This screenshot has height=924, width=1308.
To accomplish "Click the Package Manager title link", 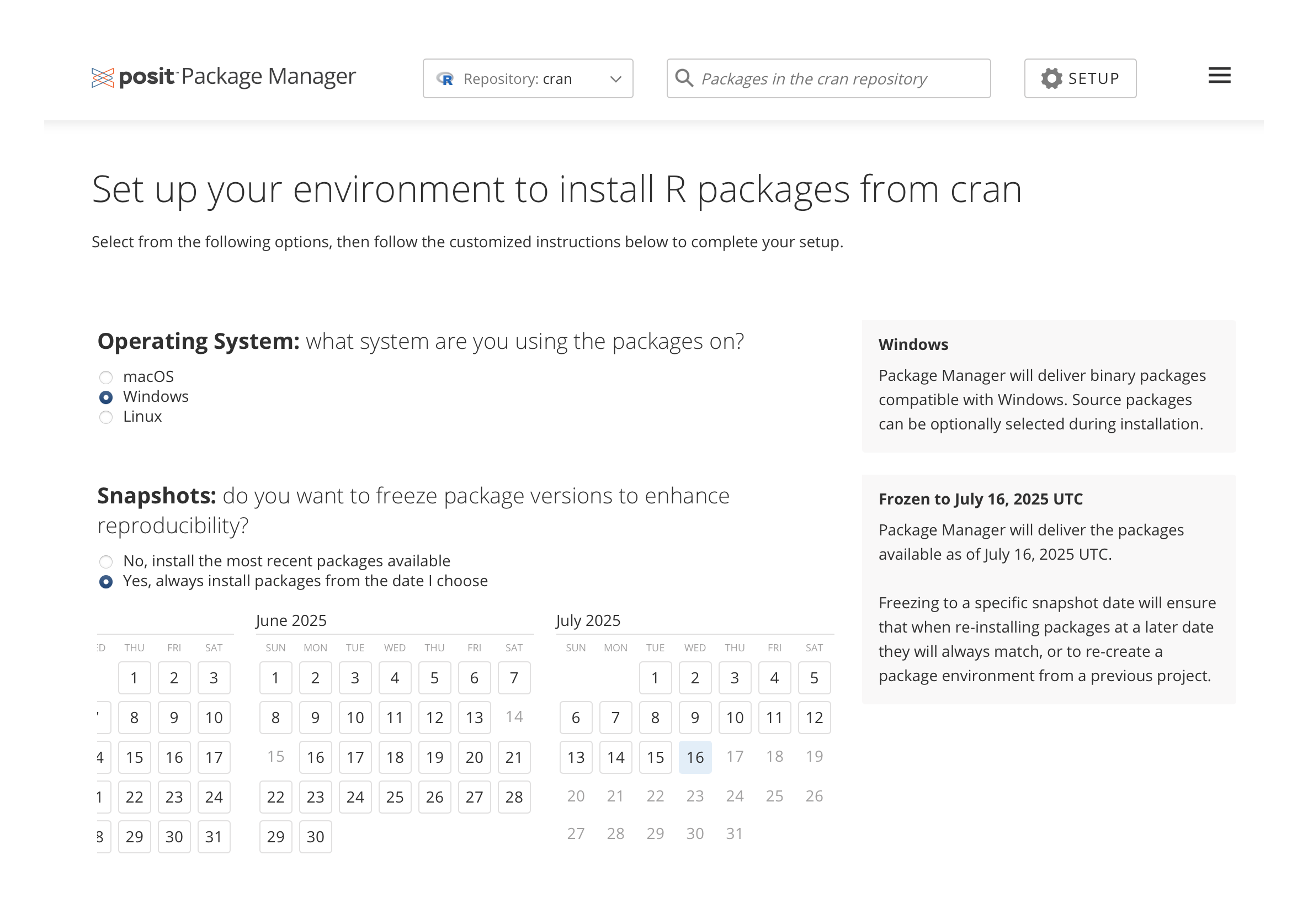I will click(268, 76).
